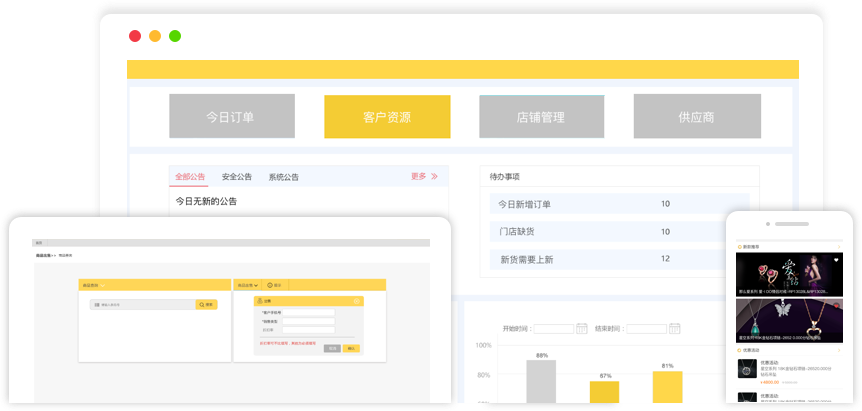Open the pendant product thumbnail priced ¥4800.00
This screenshot has width=862, height=411.
747,368
